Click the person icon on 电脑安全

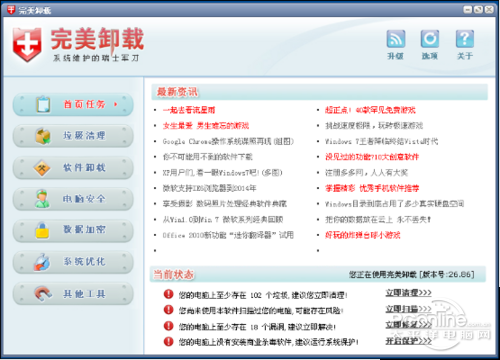click(x=42, y=199)
